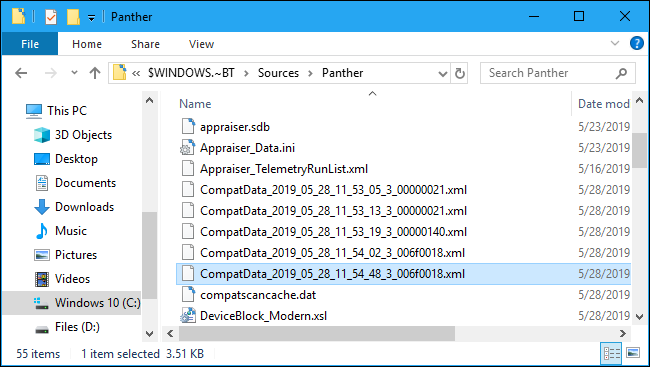Select CompatData_2019_05_28_11_54_02_3_006f0018.xml
Viewport: 650px width, 367px height.
(332, 253)
